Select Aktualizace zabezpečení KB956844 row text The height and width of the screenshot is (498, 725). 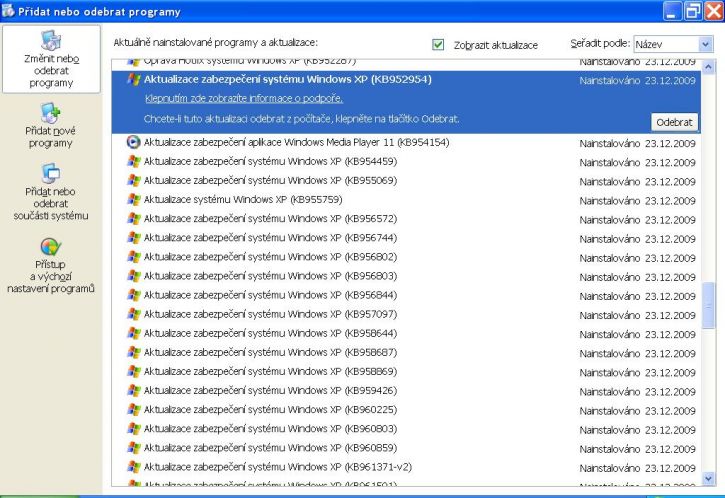click(x=270, y=295)
